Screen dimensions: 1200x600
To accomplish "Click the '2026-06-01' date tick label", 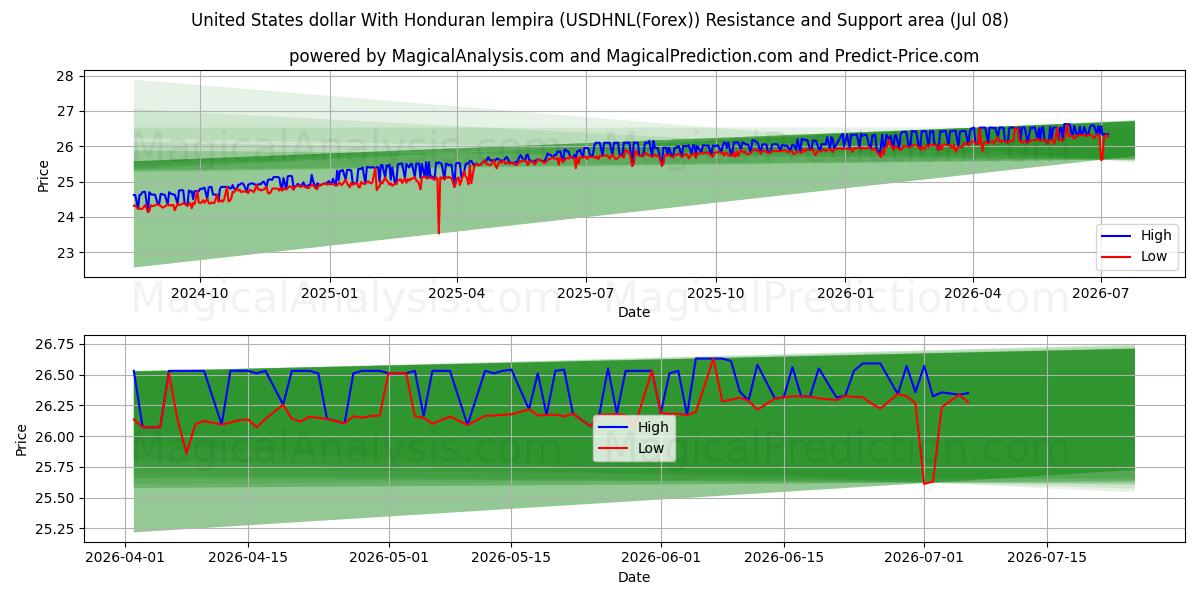I will [x=660, y=557].
